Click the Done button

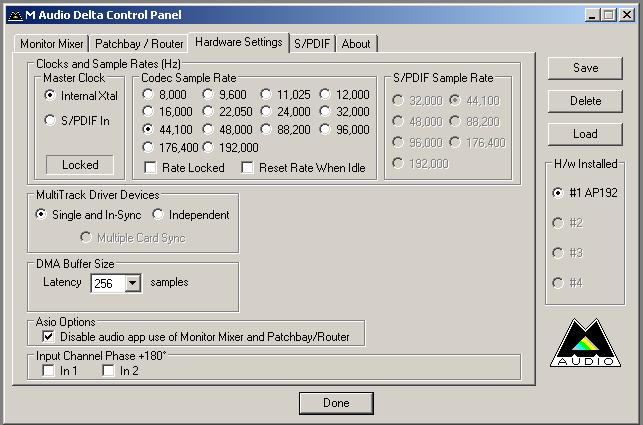coord(336,403)
